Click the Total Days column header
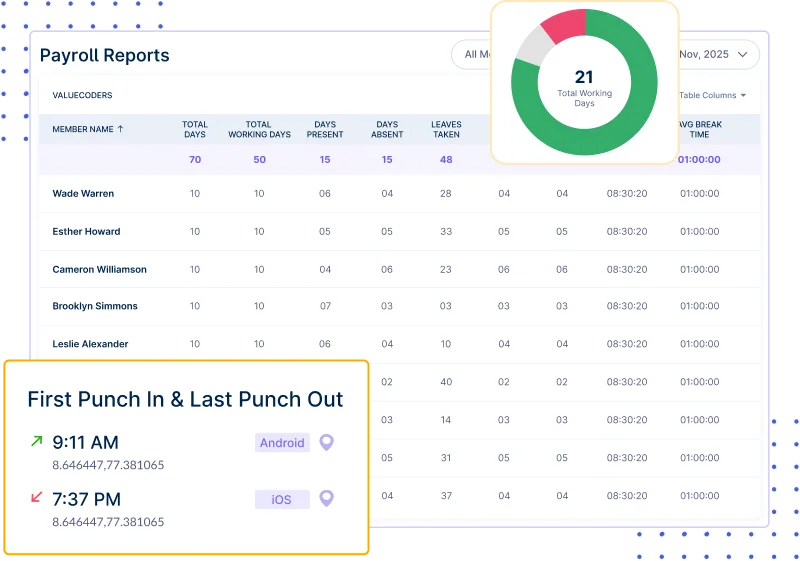The width and height of the screenshot is (800, 561). [194, 130]
